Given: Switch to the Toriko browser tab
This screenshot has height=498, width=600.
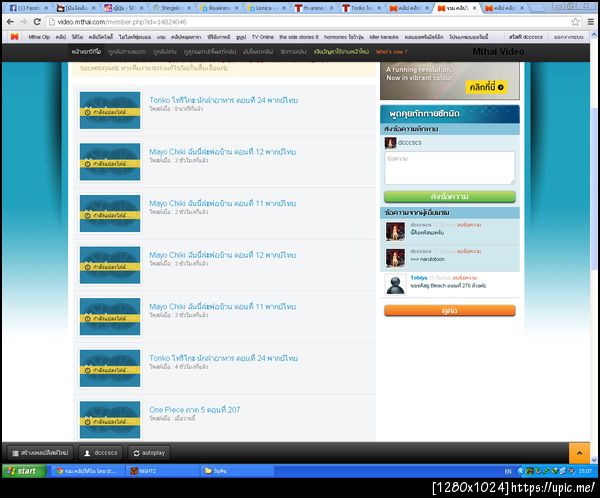Looking at the screenshot, I should pos(362,8).
